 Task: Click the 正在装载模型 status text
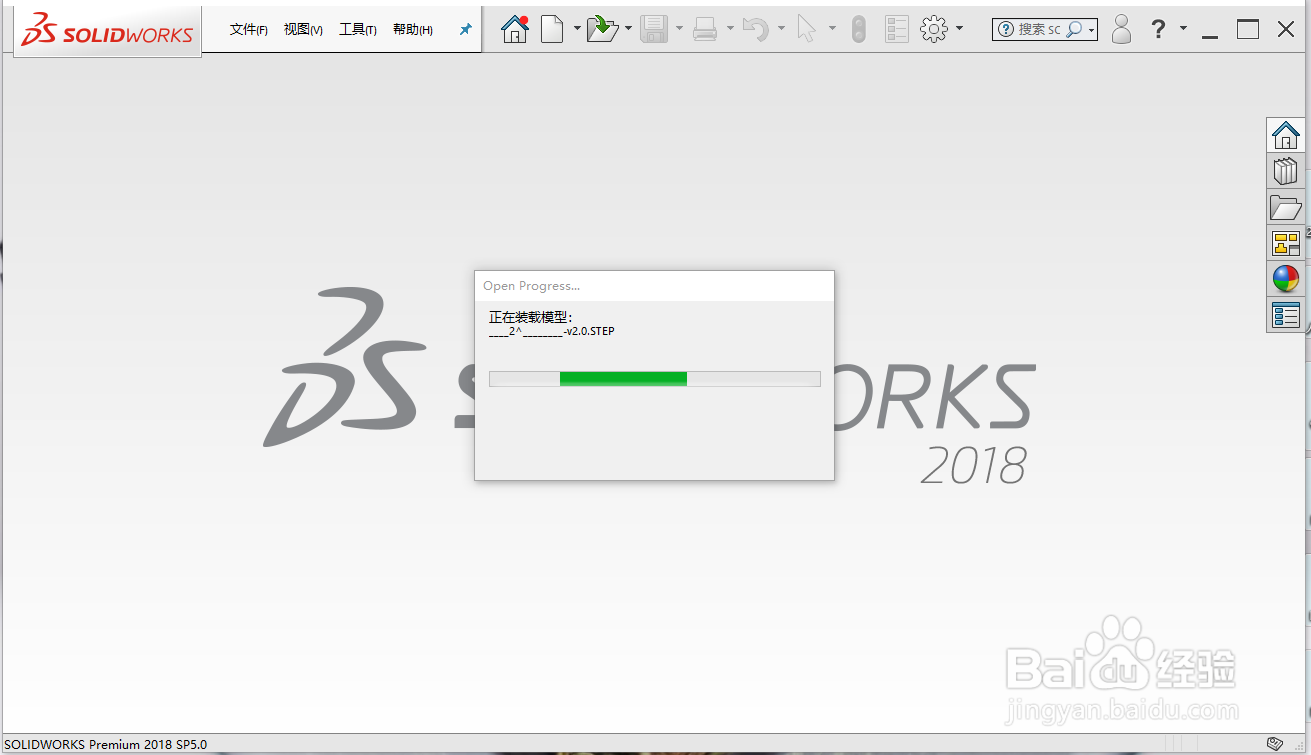point(530,316)
